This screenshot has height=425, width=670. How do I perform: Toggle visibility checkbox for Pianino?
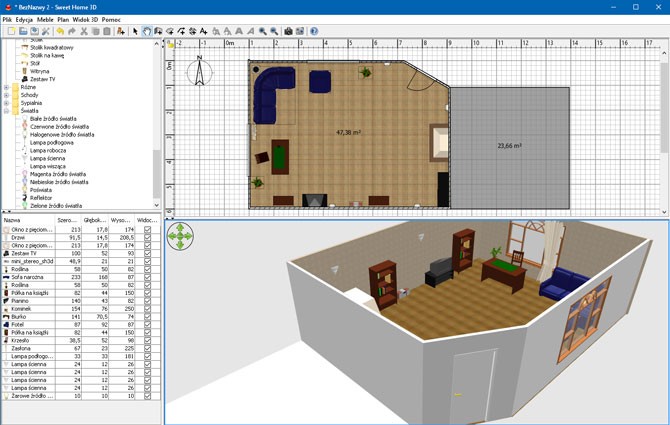coord(148,301)
